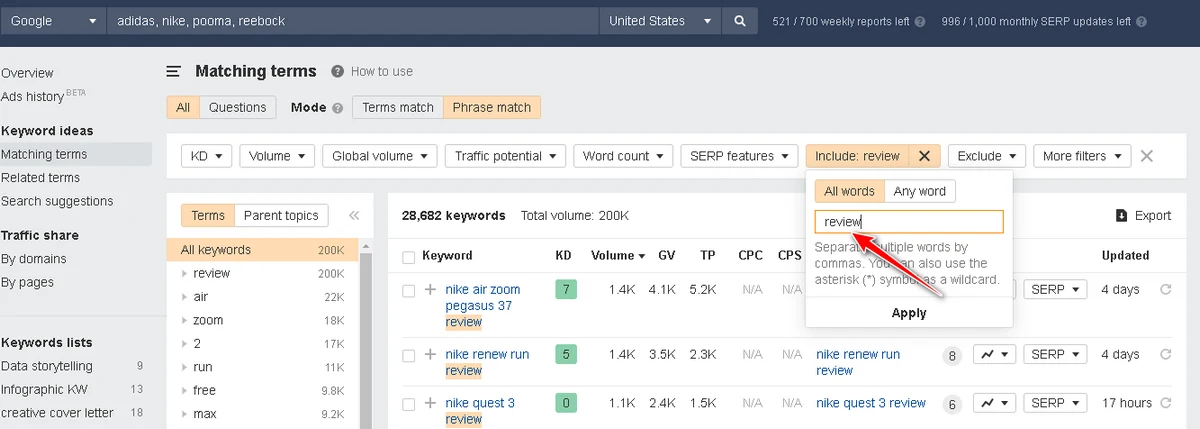Image resolution: width=1200 pixels, height=429 pixels.
Task: Open the Google search engine dropdown
Action: [x=53, y=21]
